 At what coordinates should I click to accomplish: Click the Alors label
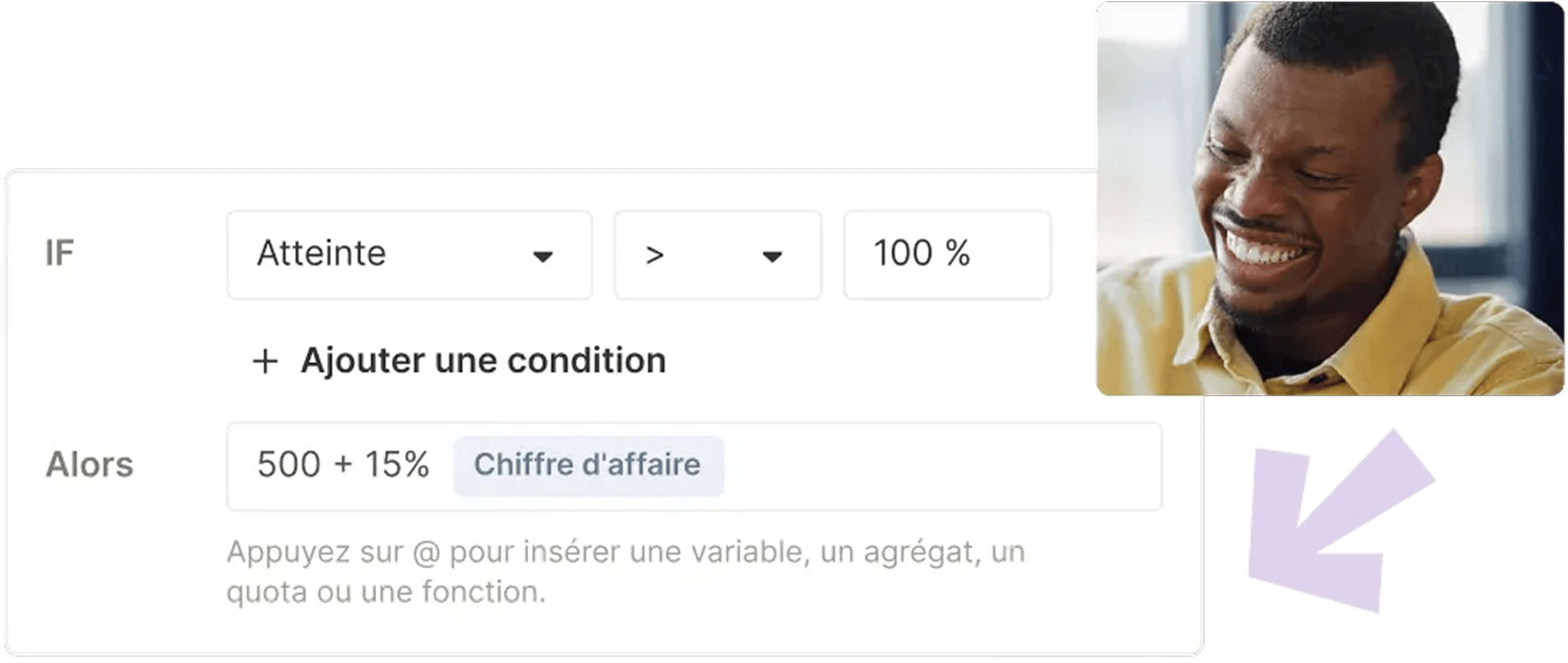coord(90,465)
